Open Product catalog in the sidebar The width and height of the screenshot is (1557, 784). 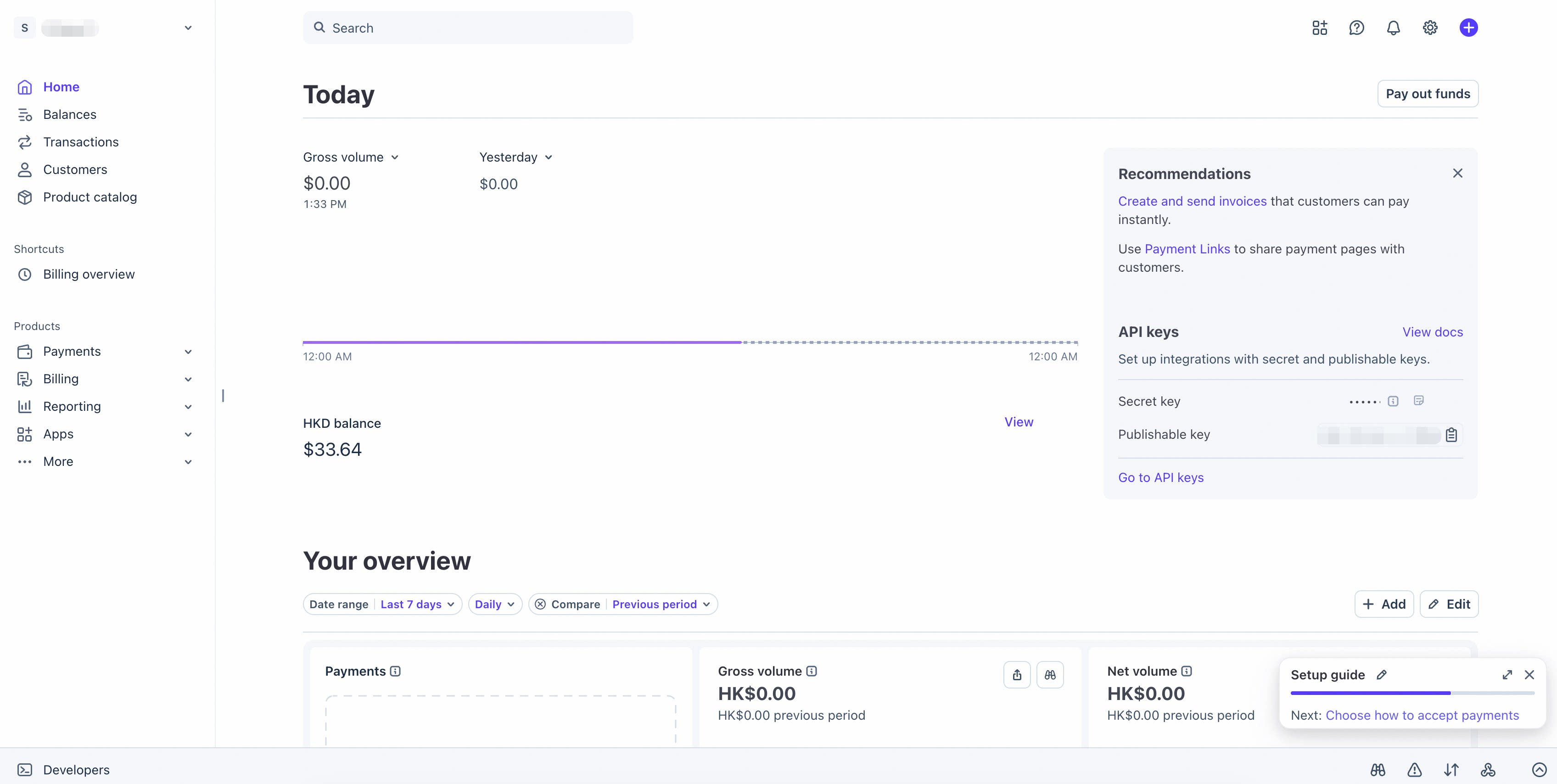pos(90,197)
